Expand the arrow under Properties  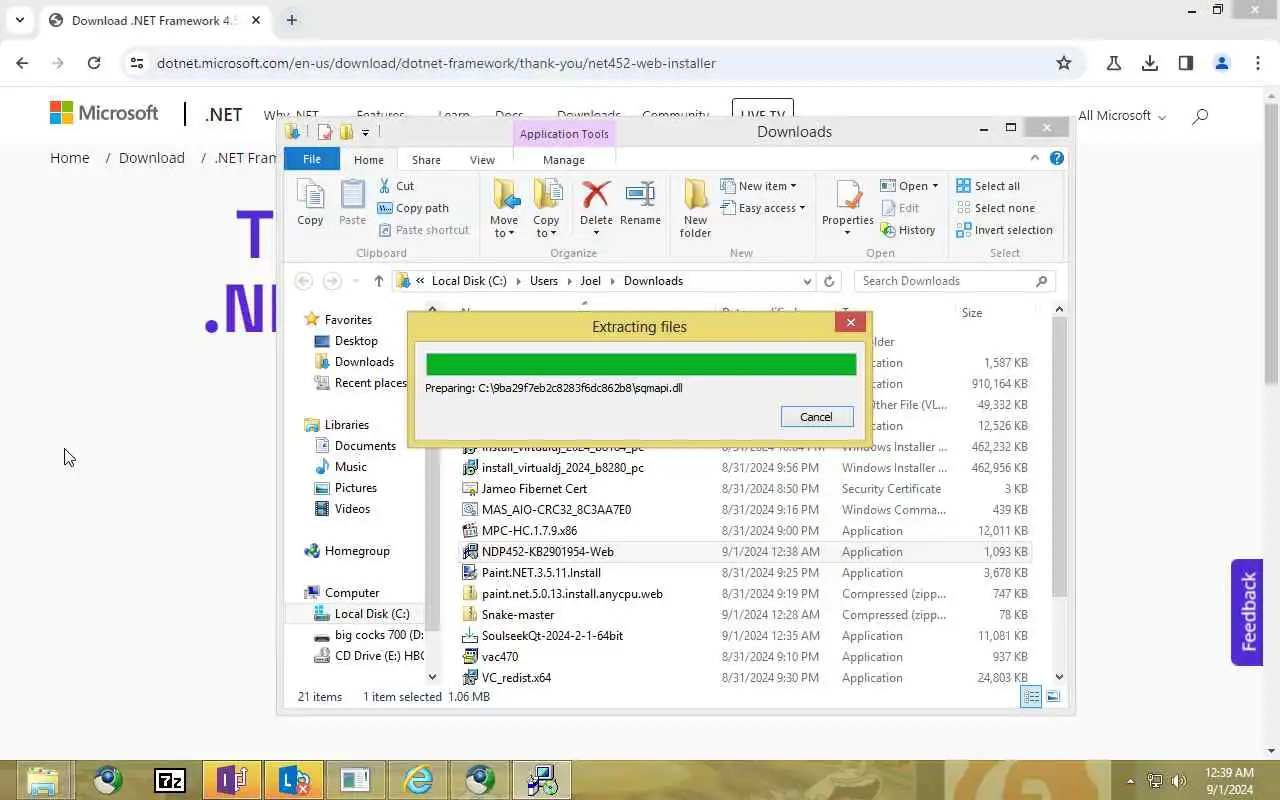(848, 233)
